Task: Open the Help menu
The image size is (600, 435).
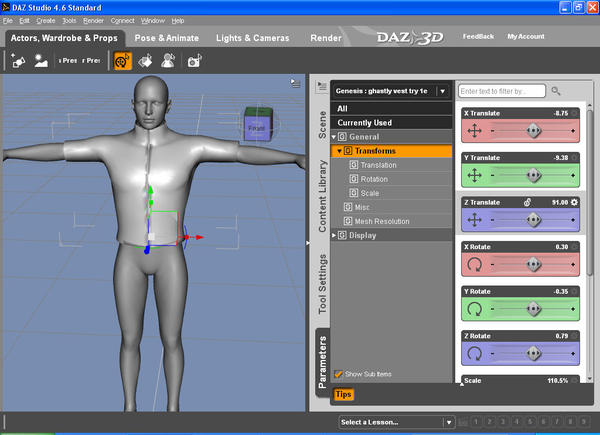Action: 178,21
